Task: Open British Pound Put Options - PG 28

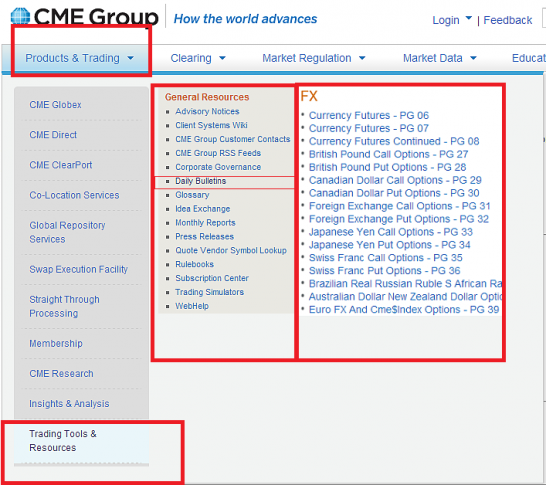Action: tap(387, 167)
